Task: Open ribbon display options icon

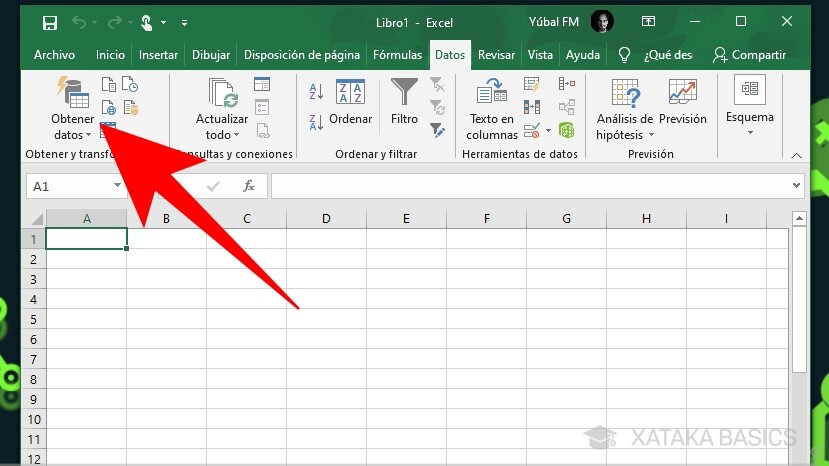Action: 648,21
